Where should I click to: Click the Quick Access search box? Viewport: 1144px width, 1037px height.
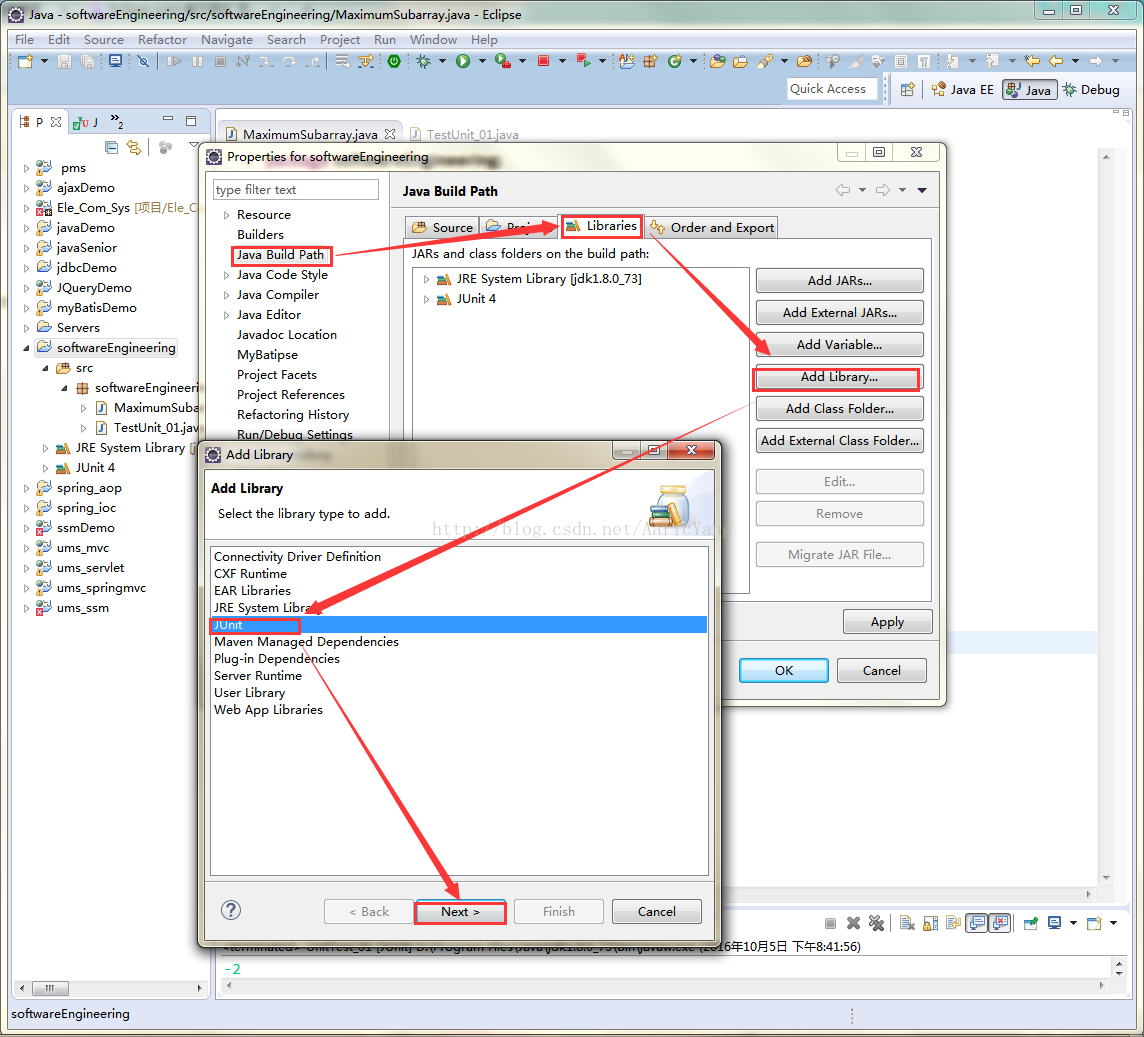(831, 89)
